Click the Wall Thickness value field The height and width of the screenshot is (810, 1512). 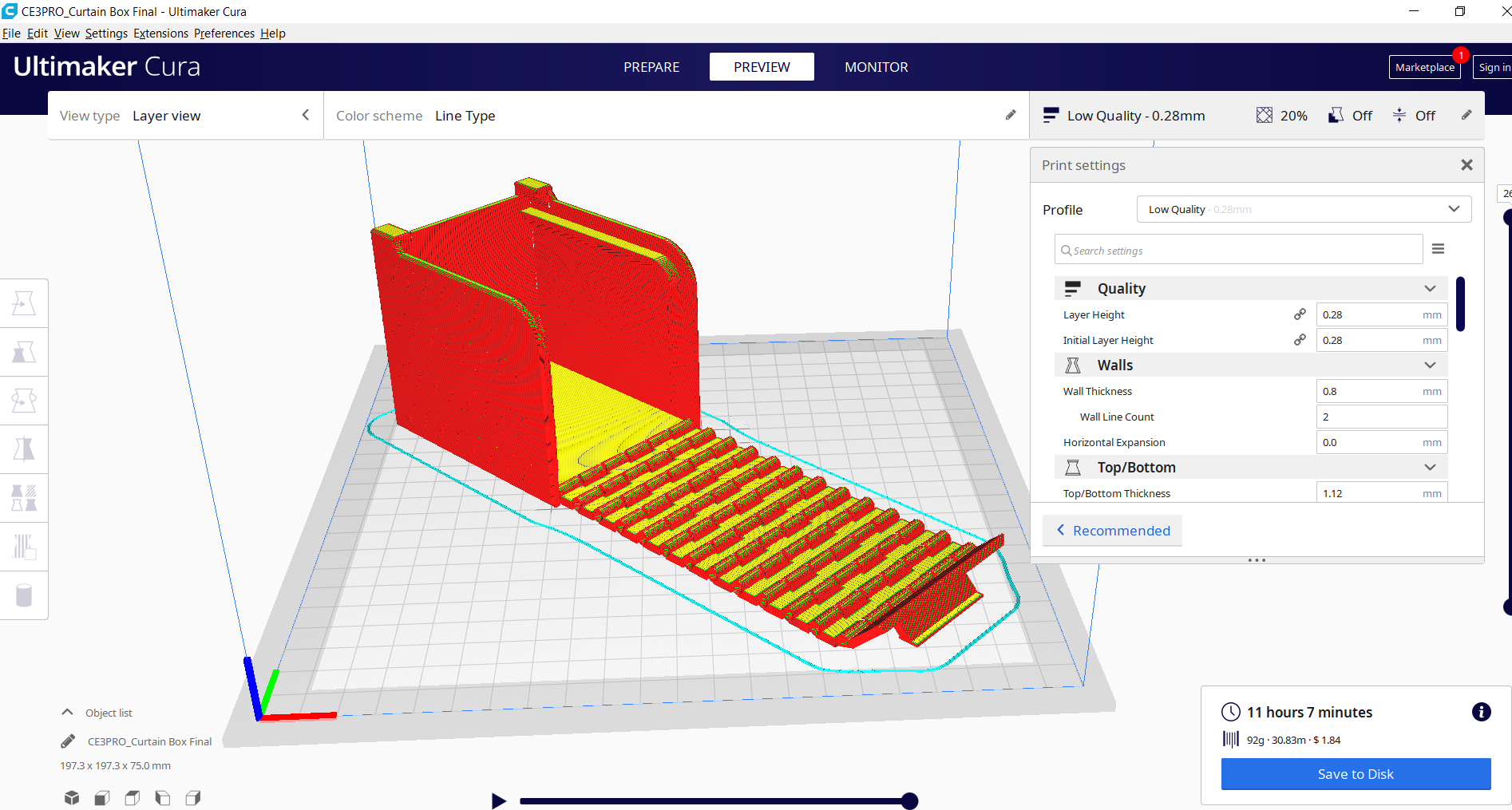tap(1382, 391)
